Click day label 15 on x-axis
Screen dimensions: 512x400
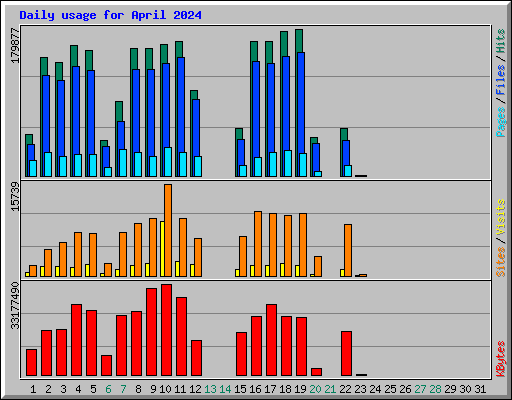pos(240,389)
